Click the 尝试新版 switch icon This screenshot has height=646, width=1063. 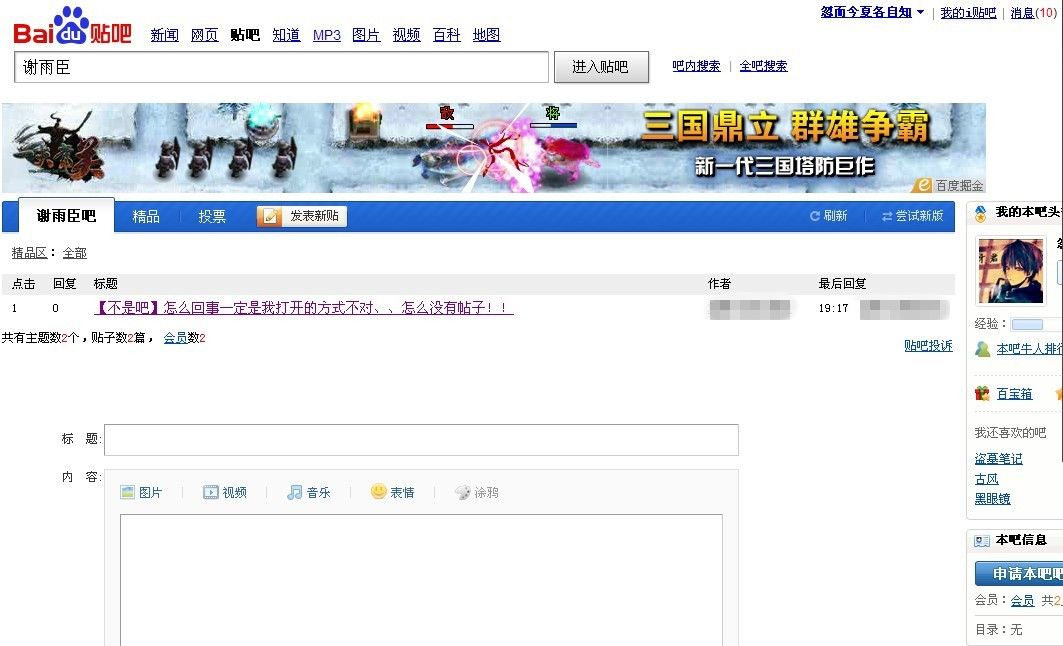click(x=887, y=216)
